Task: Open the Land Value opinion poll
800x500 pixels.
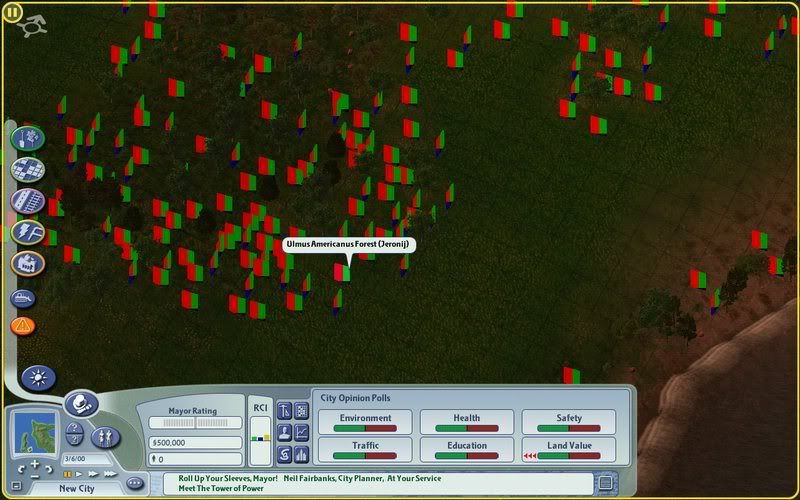Action: pyautogui.click(x=569, y=449)
